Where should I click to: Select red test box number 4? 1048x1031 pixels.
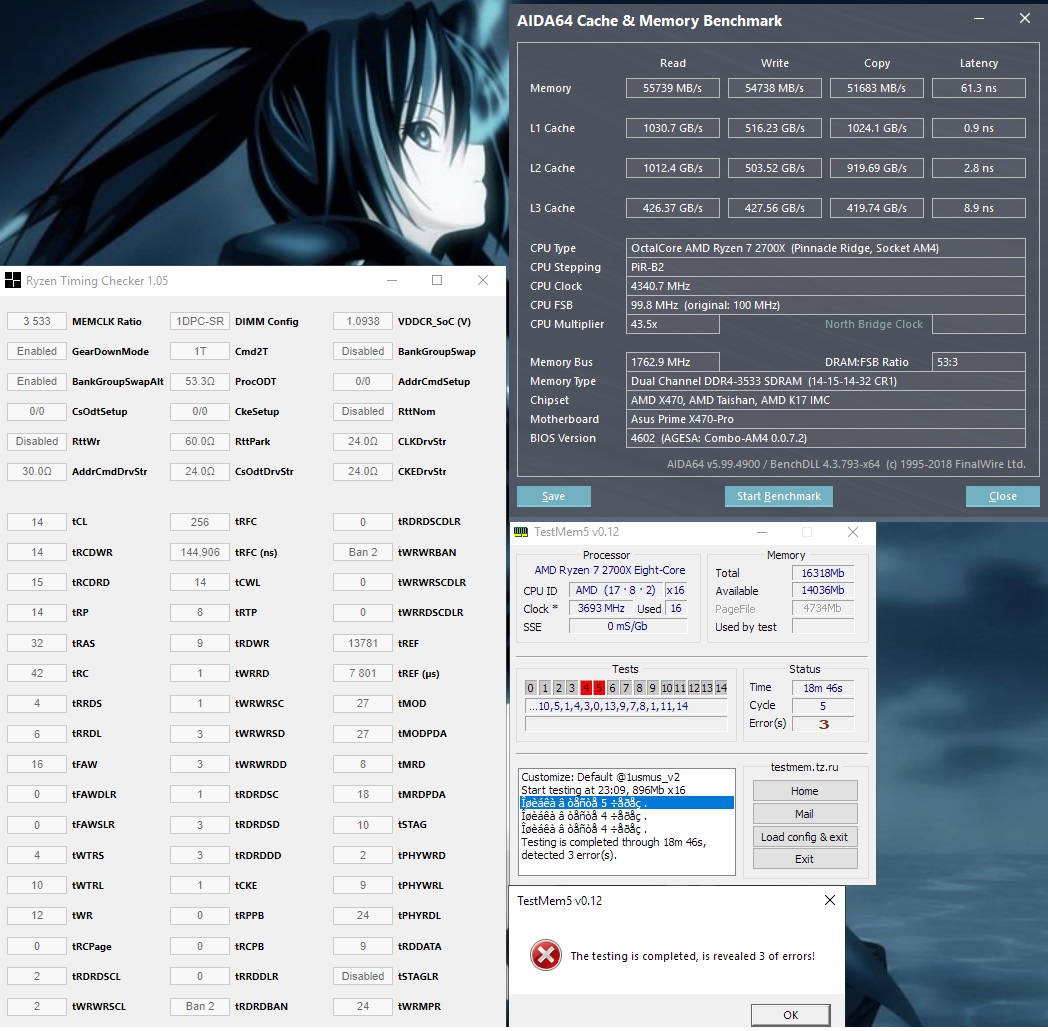585,688
